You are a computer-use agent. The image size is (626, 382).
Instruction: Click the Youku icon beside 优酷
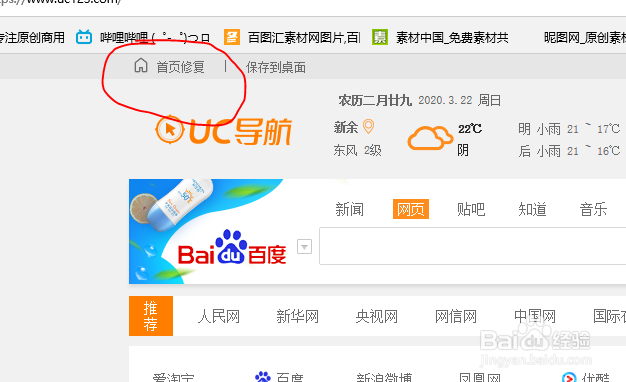(x=569, y=377)
